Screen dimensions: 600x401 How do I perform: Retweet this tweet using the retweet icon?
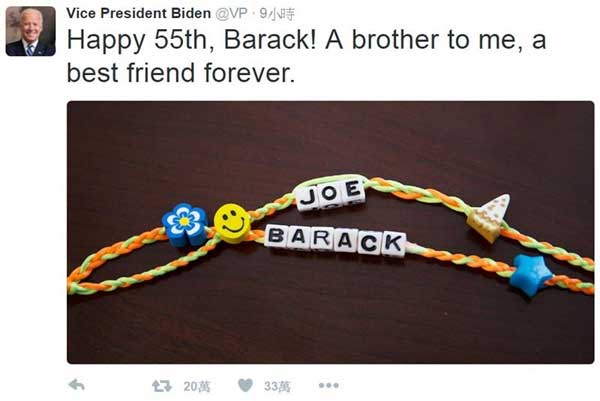(x=162, y=386)
